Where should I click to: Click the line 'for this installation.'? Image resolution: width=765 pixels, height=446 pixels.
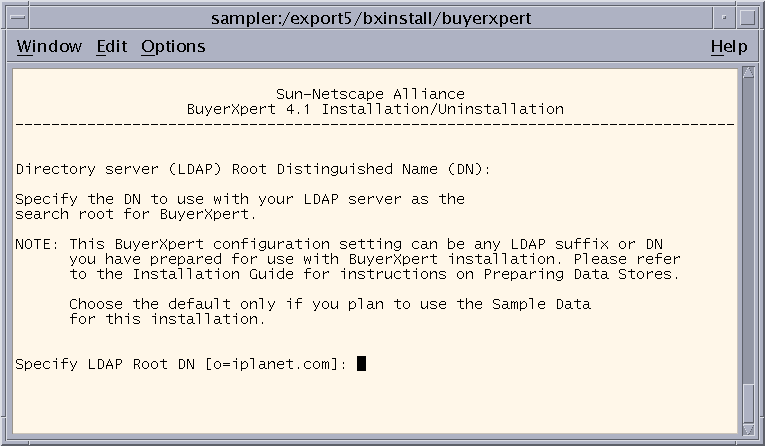pyautogui.click(x=167, y=319)
